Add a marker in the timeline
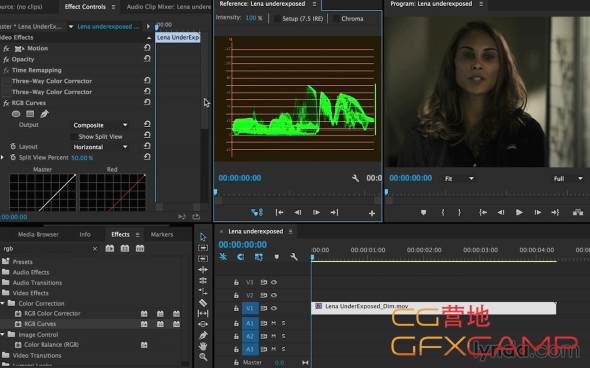The width and height of the screenshot is (590, 368). (x=277, y=257)
